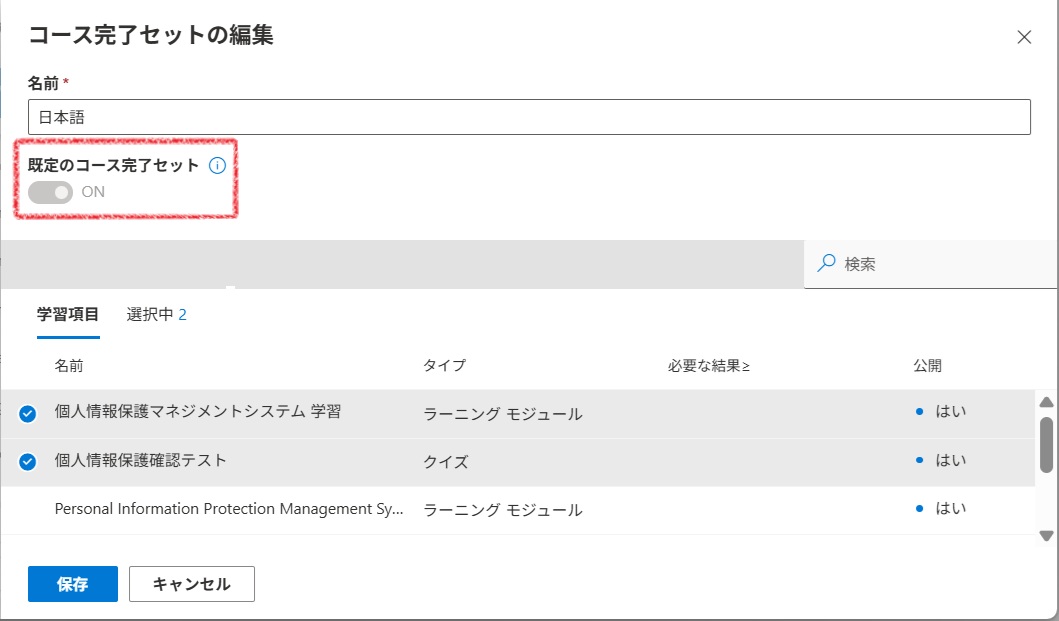Click the 名前 text field containing 日本語
Screen dimensions: 1059x621
529,117
